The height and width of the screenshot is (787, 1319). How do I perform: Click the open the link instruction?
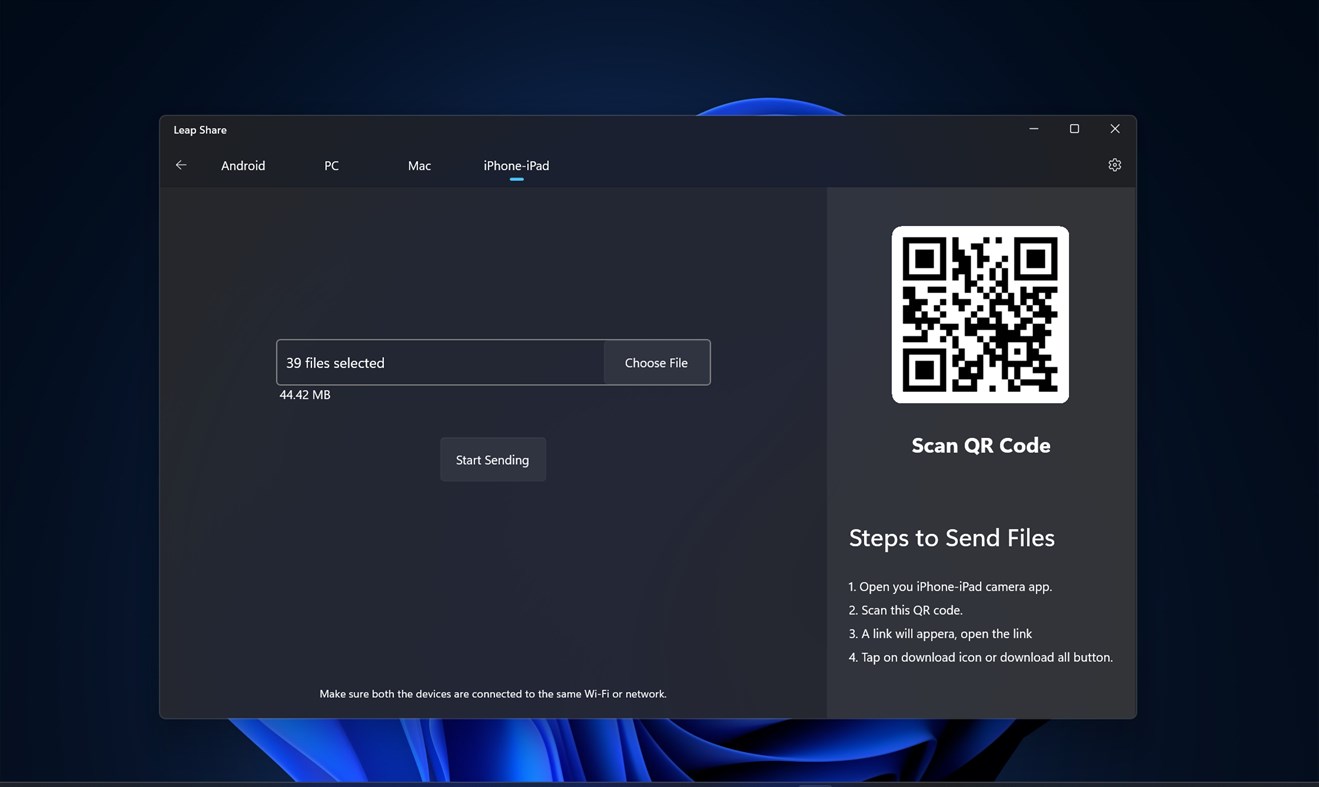point(940,633)
